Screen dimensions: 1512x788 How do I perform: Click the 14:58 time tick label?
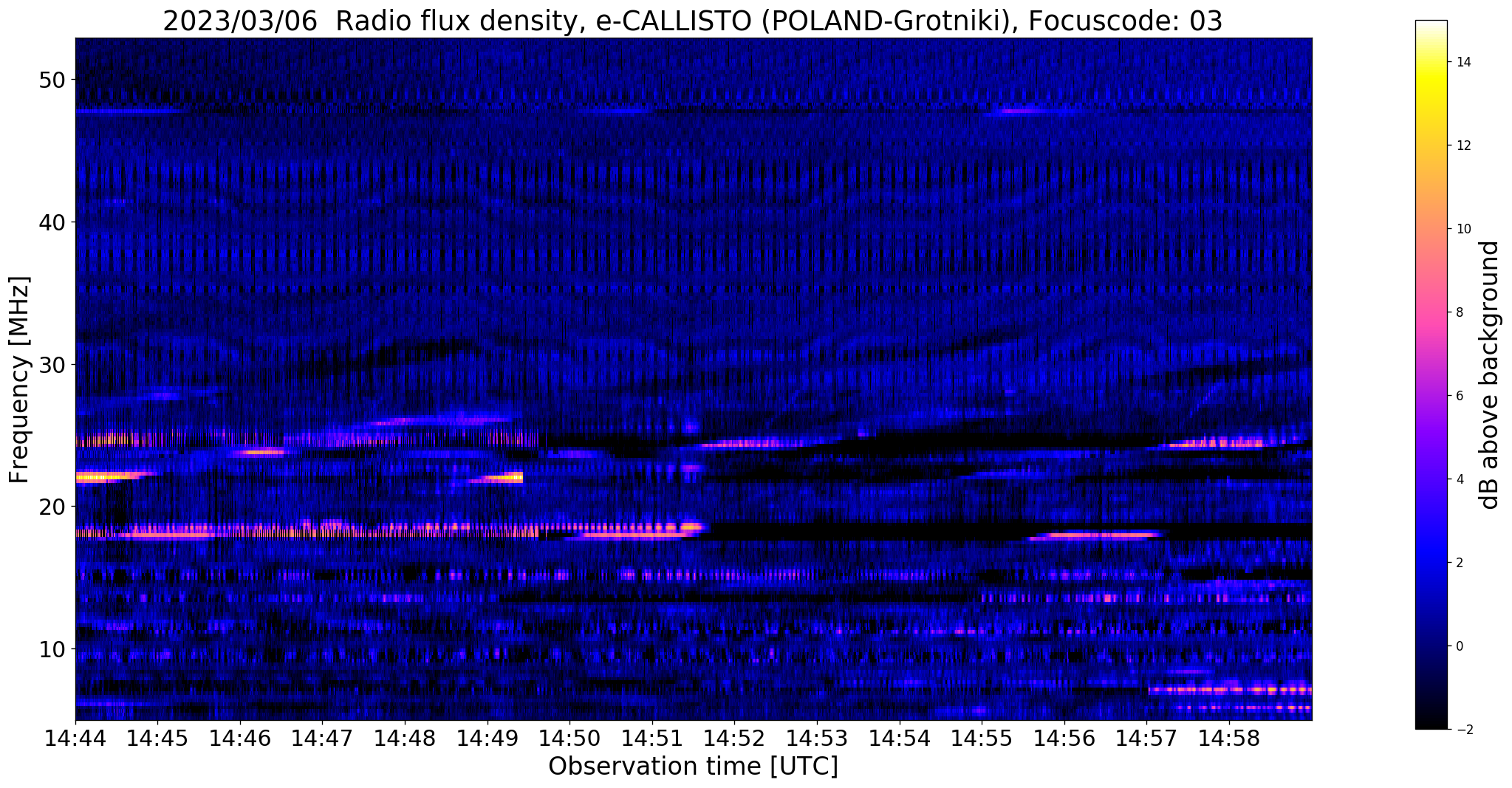tap(1230, 737)
